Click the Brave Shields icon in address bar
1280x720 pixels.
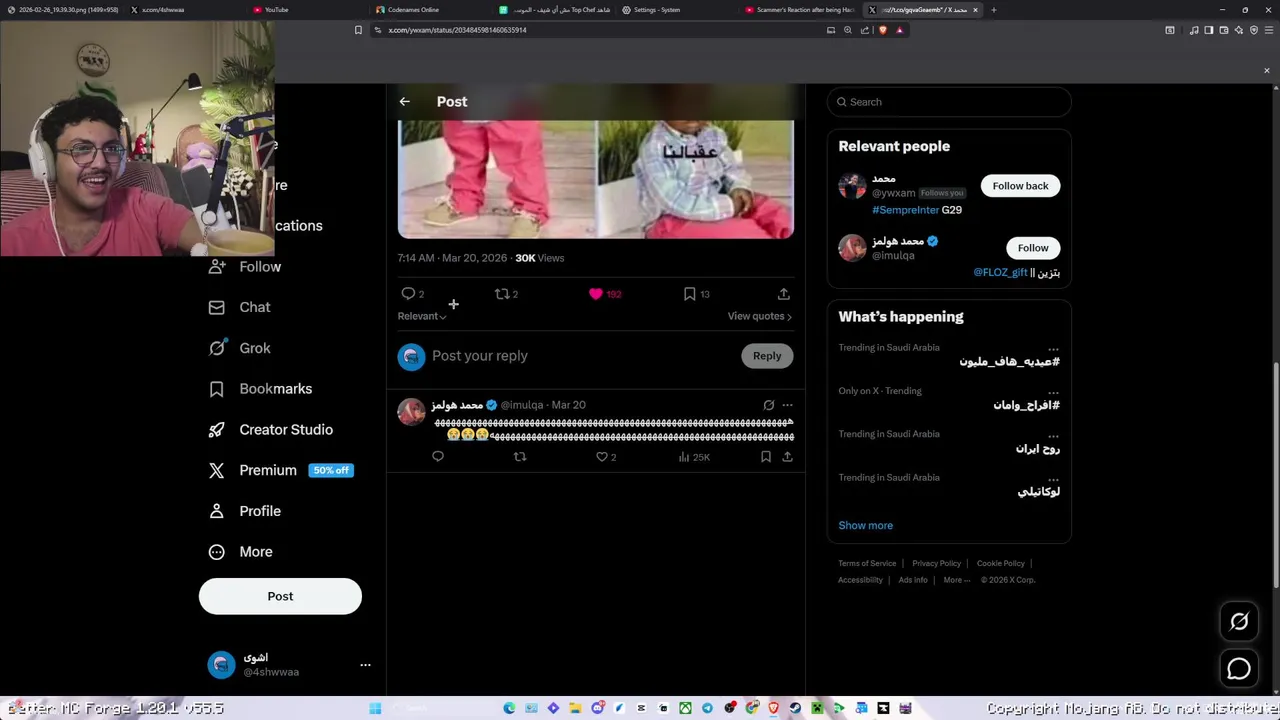(882, 30)
